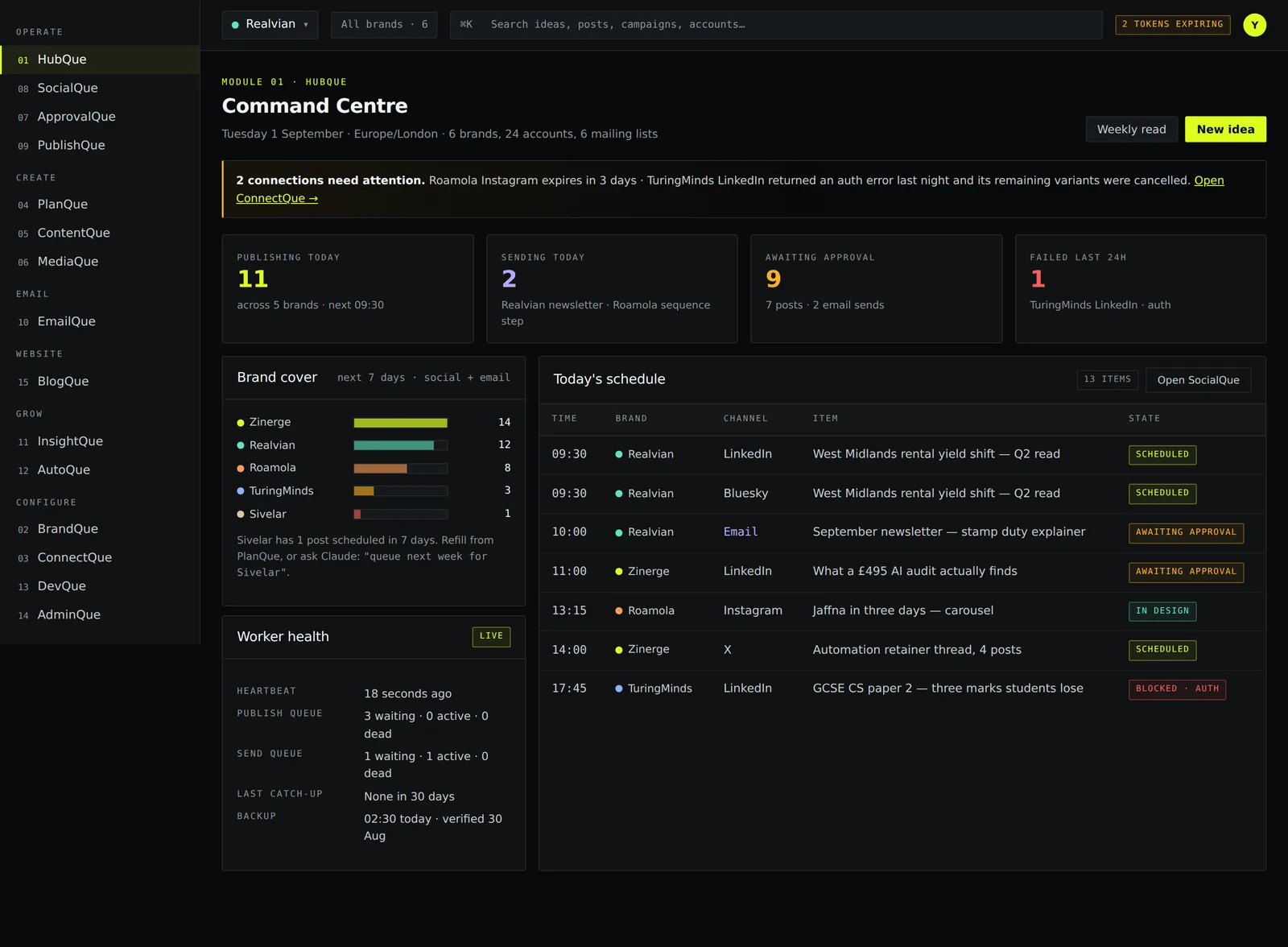Image resolution: width=1288 pixels, height=947 pixels.
Task: Open SocialQue module in sidebar
Action: pyautogui.click(x=100, y=89)
